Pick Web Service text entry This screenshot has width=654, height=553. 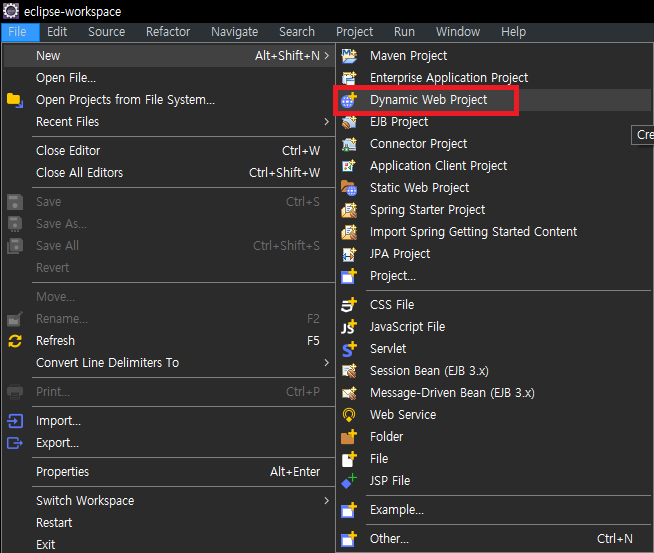pyautogui.click(x=403, y=415)
